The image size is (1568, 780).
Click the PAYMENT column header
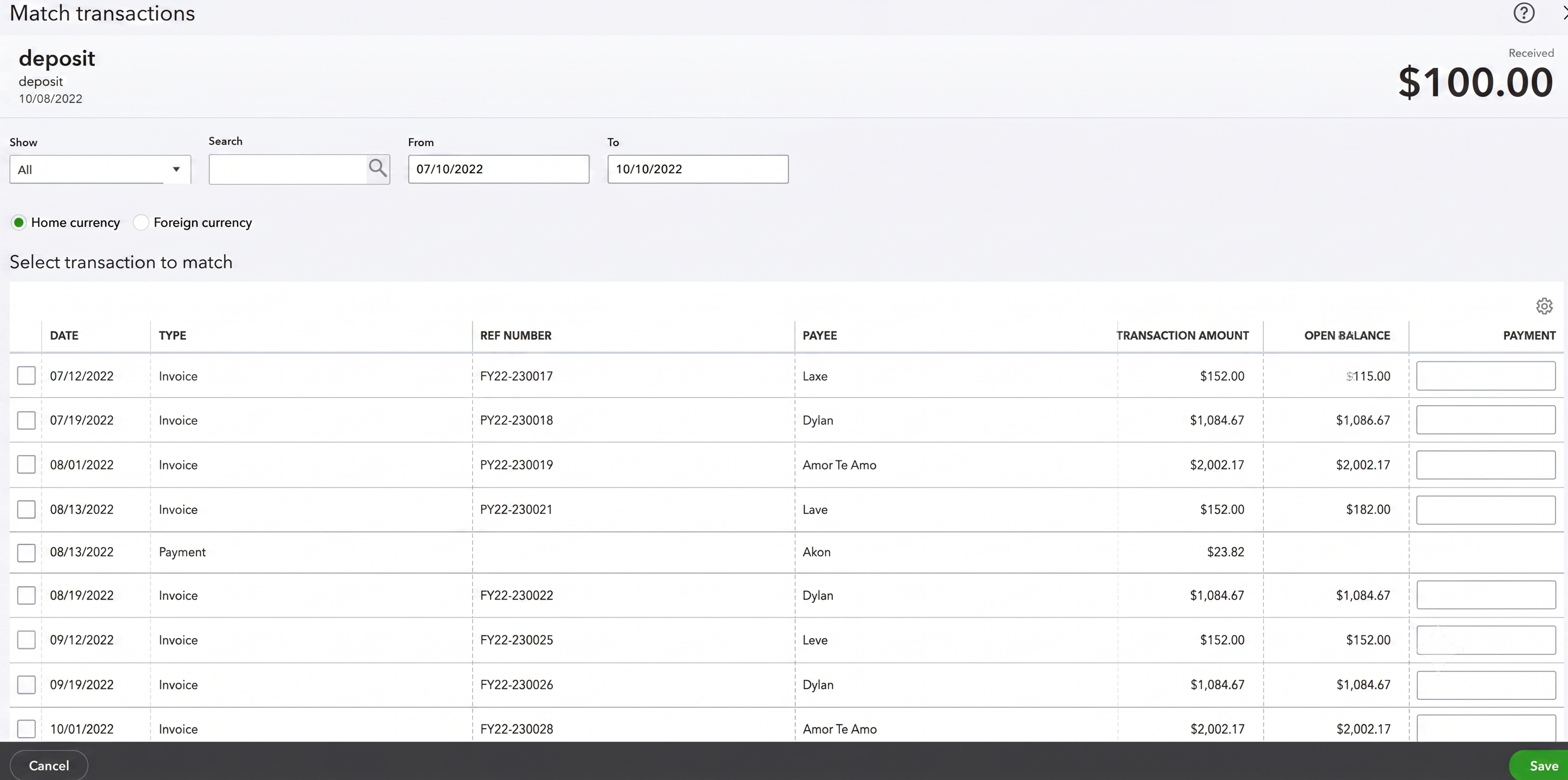click(x=1529, y=335)
